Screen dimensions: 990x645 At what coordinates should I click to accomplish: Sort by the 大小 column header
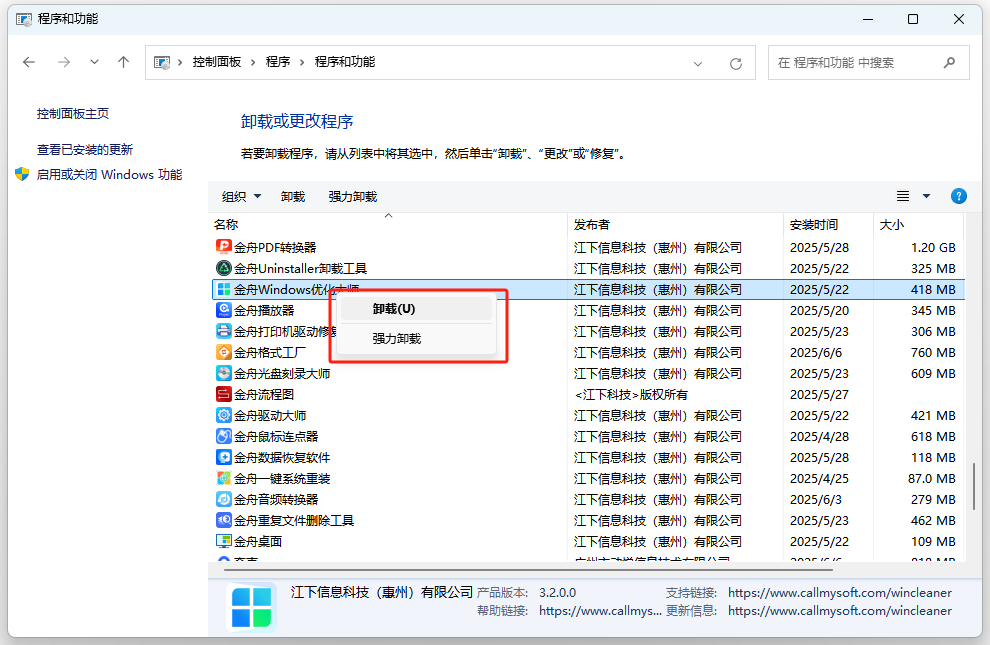(x=919, y=224)
